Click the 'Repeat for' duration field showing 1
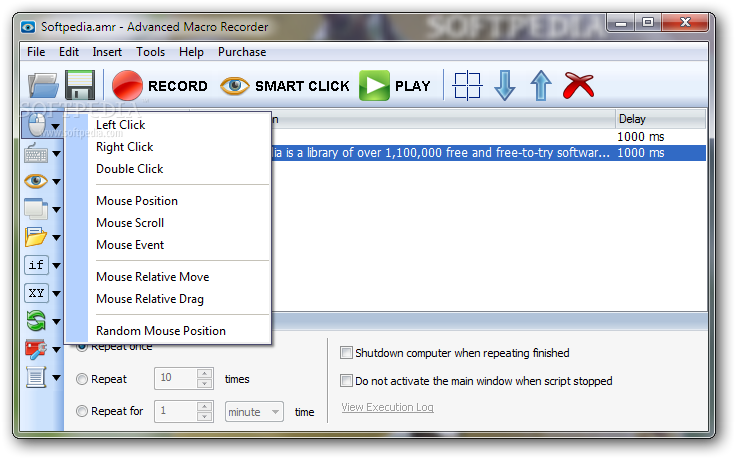 point(176,411)
